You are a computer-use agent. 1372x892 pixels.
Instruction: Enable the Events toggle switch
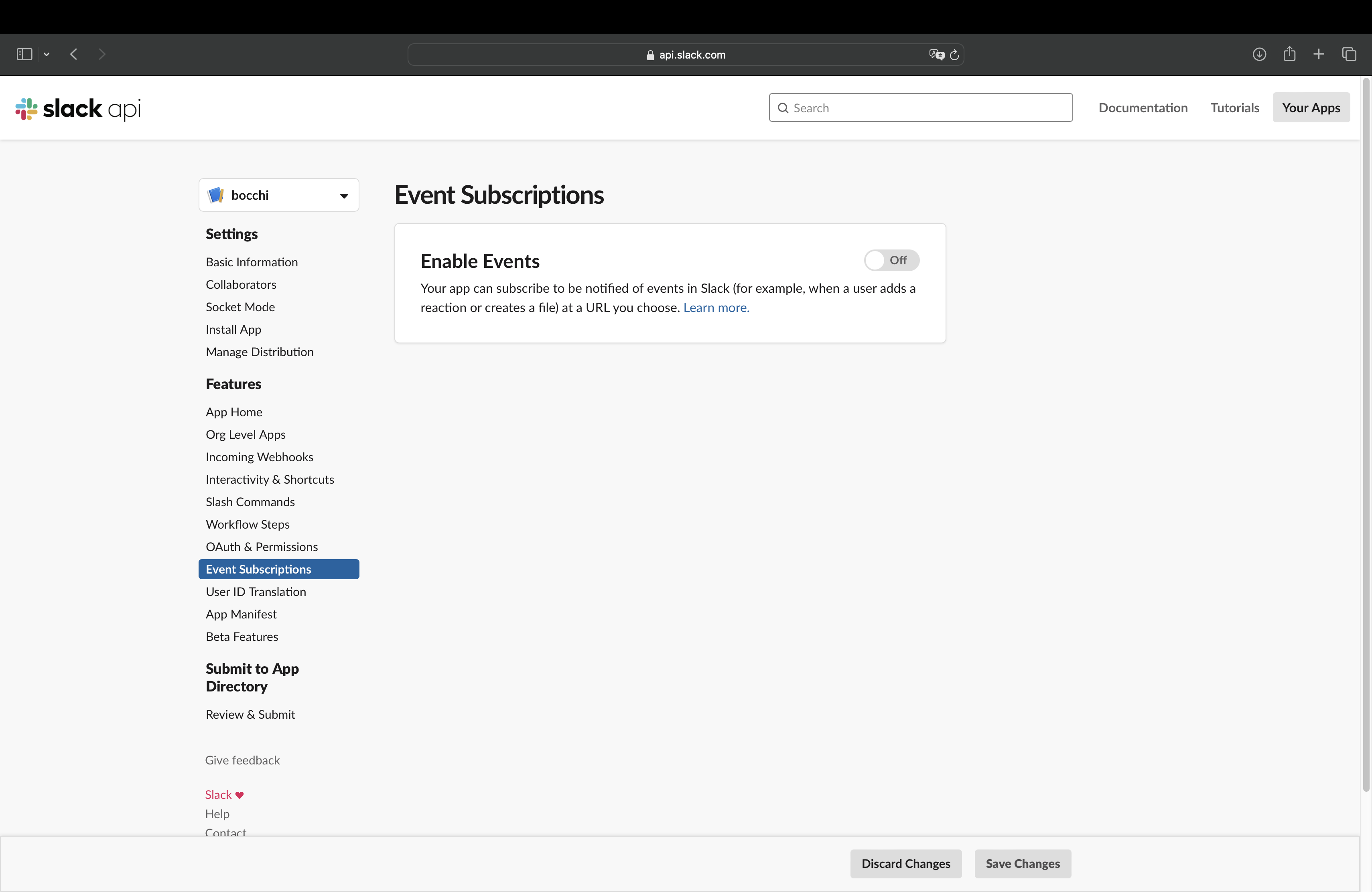click(891, 260)
